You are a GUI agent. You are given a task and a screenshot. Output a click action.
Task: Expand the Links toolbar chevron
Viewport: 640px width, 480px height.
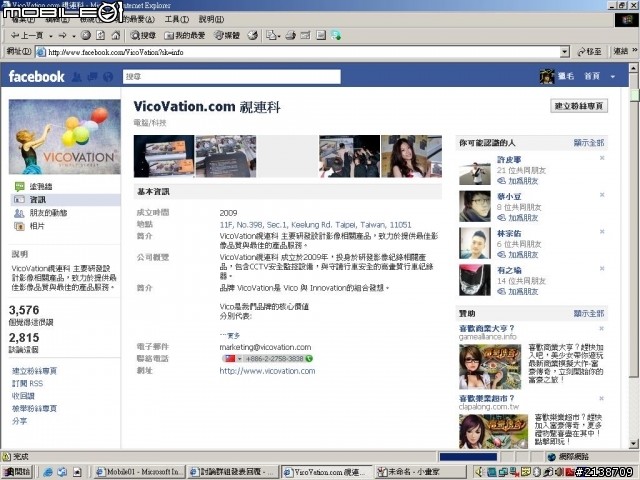tap(635, 50)
